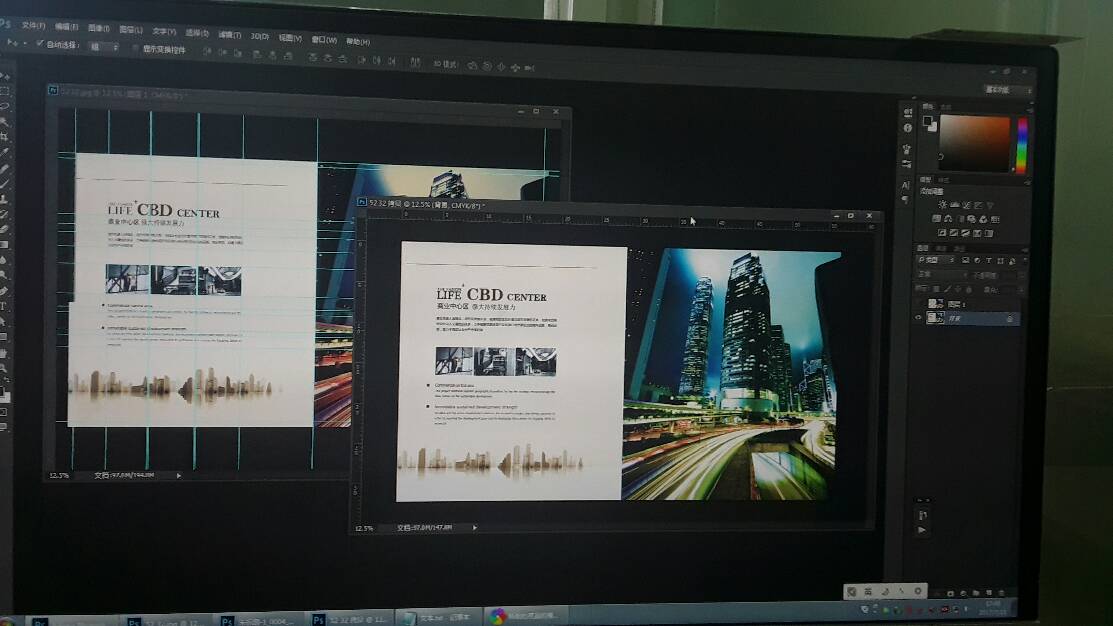Click the foreground color swatch in Color panel
The height and width of the screenshot is (626, 1113).
click(x=926, y=121)
